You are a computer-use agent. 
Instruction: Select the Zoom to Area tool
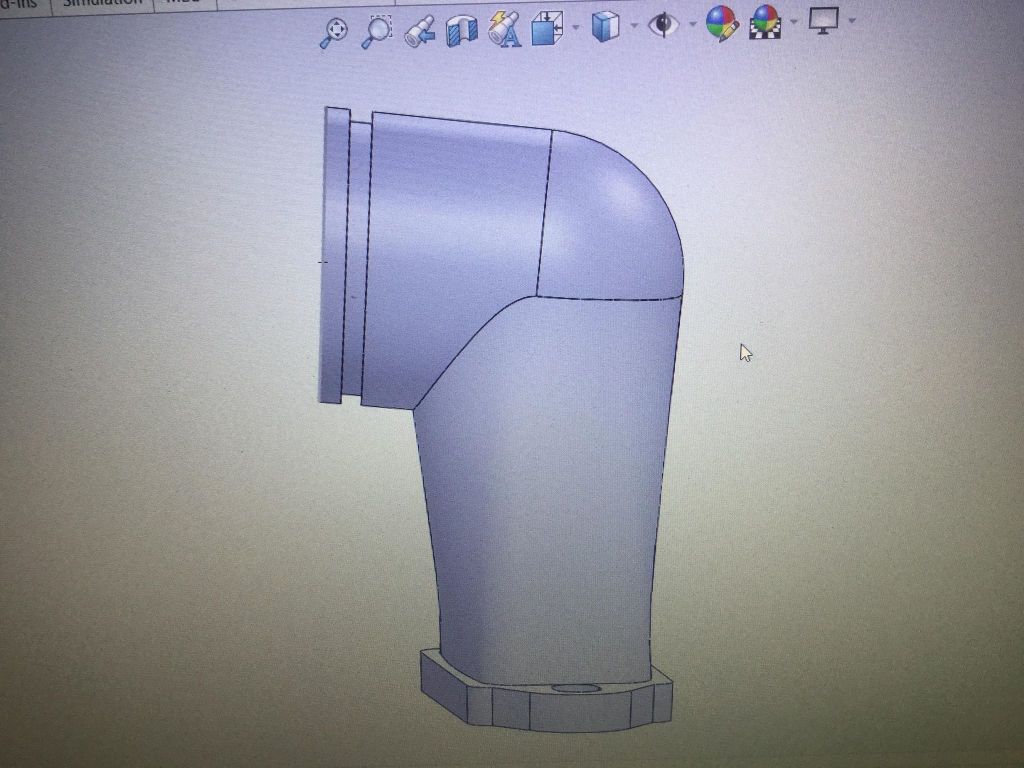(x=376, y=30)
